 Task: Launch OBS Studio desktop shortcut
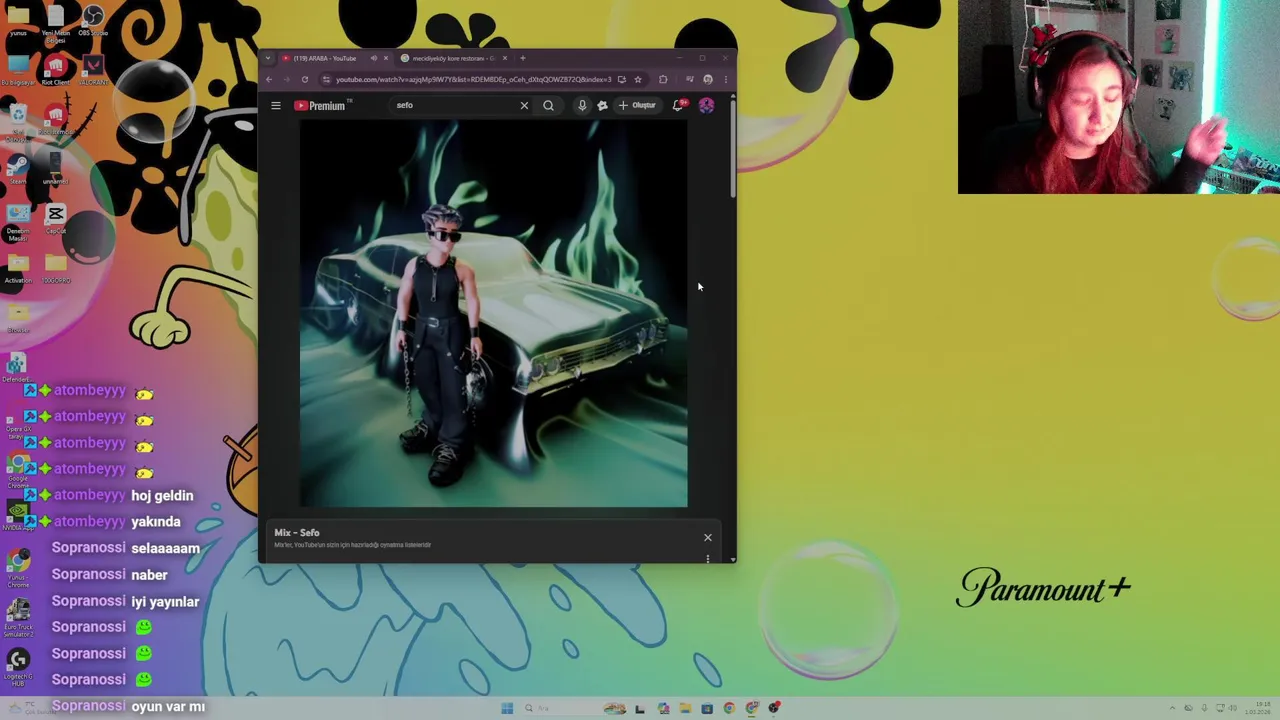[x=93, y=21]
